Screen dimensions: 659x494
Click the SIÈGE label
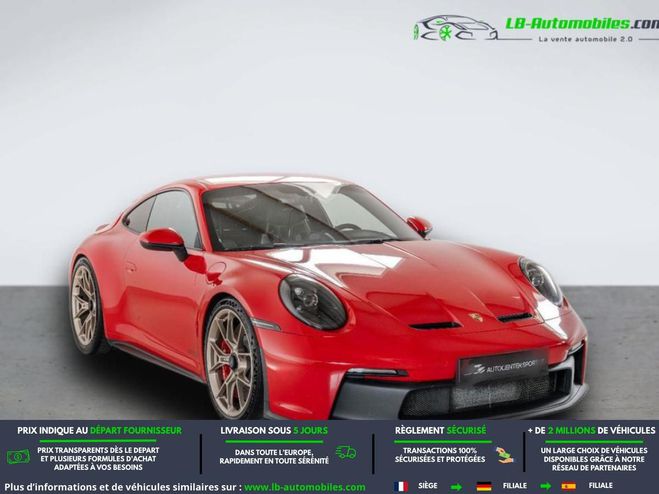(x=427, y=486)
